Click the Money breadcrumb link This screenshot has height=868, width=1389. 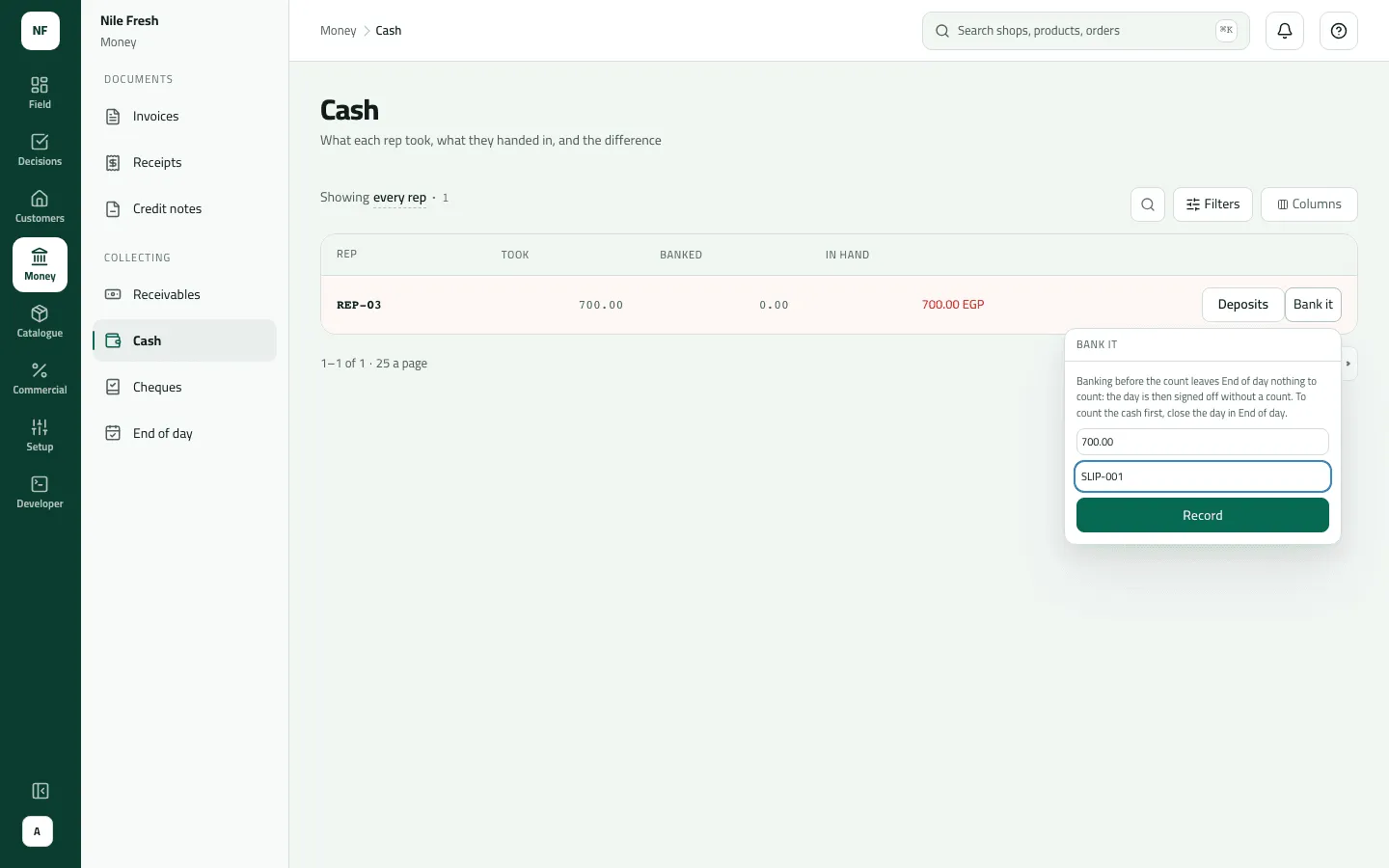click(338, 31)
